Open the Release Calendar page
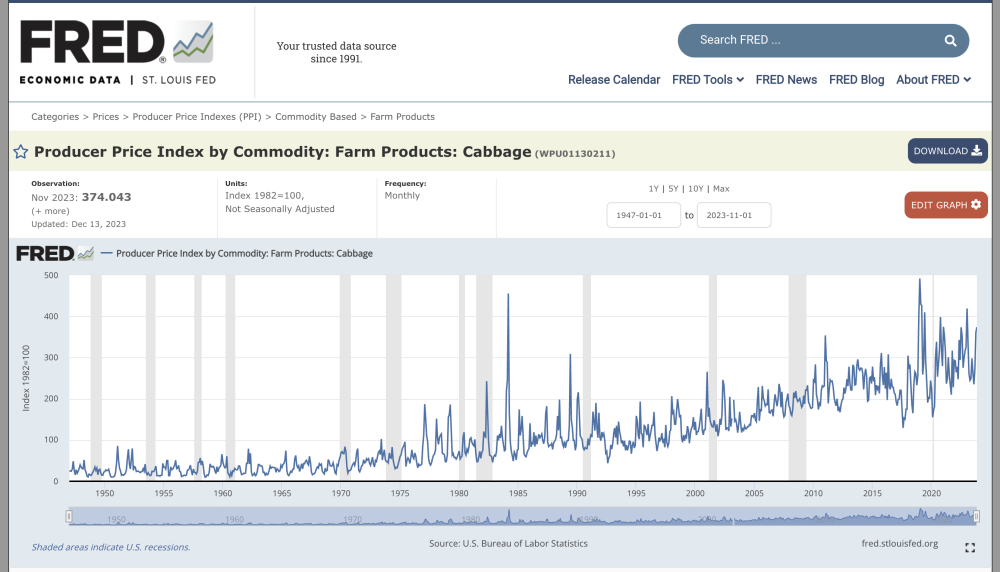Image resolution: width=1000 pixels, height=572 pixels. tap(614, 80)
